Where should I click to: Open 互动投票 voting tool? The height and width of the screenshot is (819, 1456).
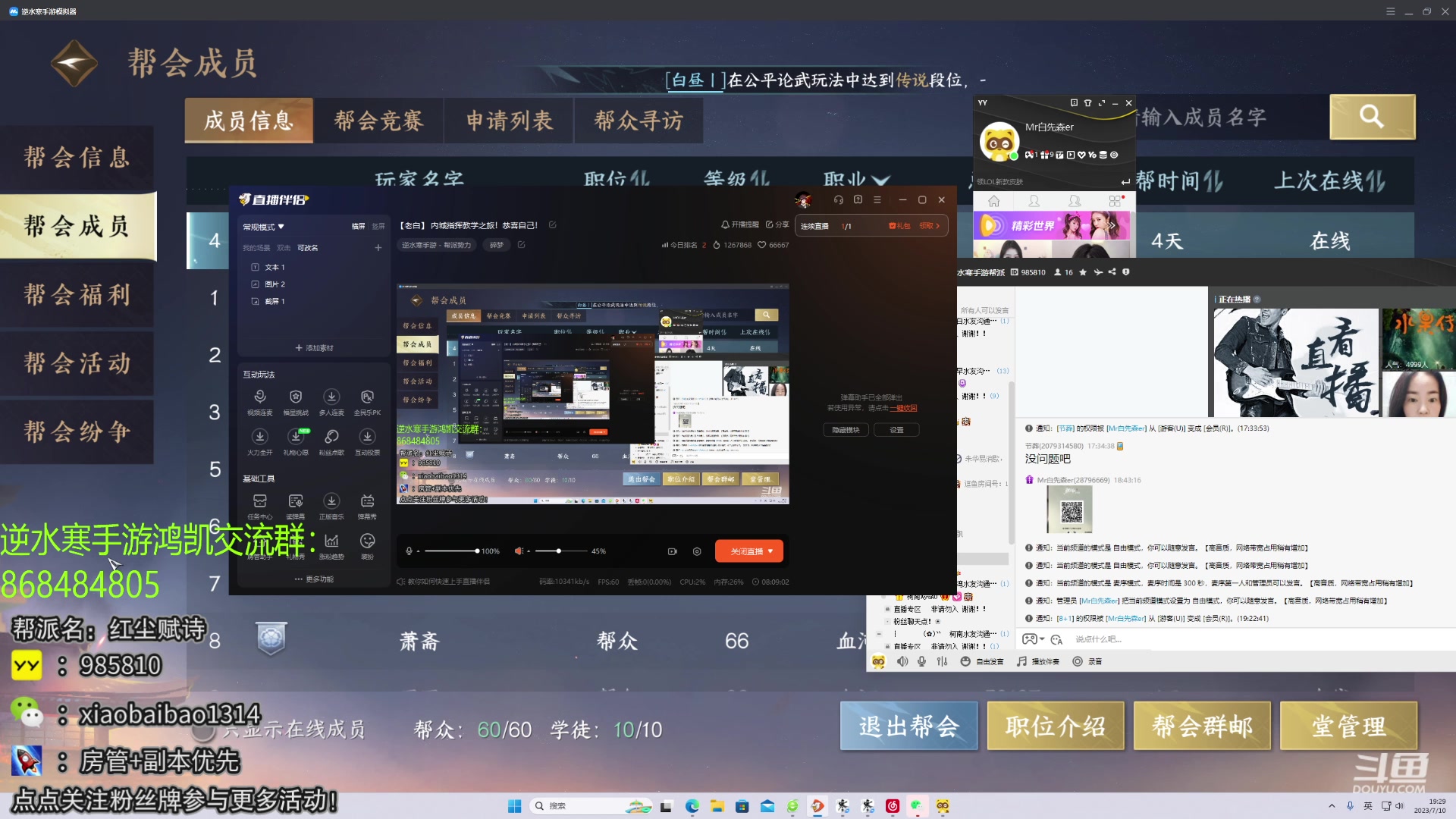(x=367, y=442)
